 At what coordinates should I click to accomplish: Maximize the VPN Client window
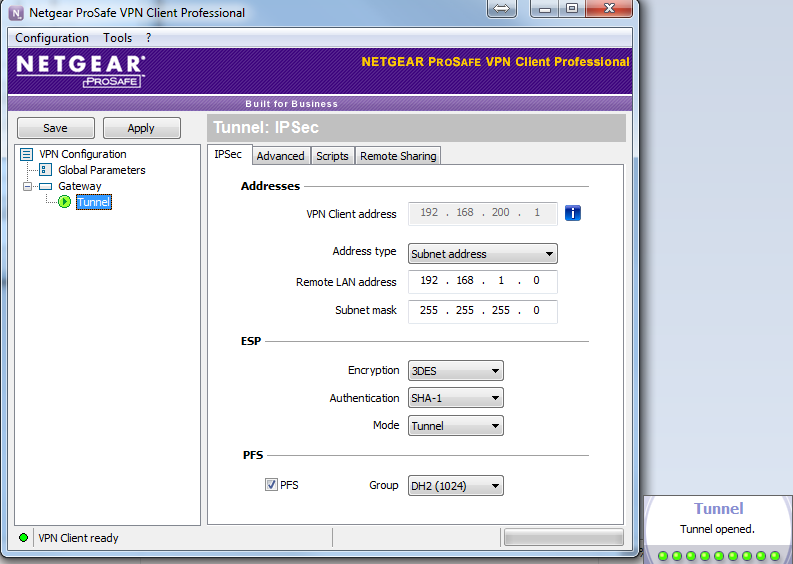tap(572, 9)
